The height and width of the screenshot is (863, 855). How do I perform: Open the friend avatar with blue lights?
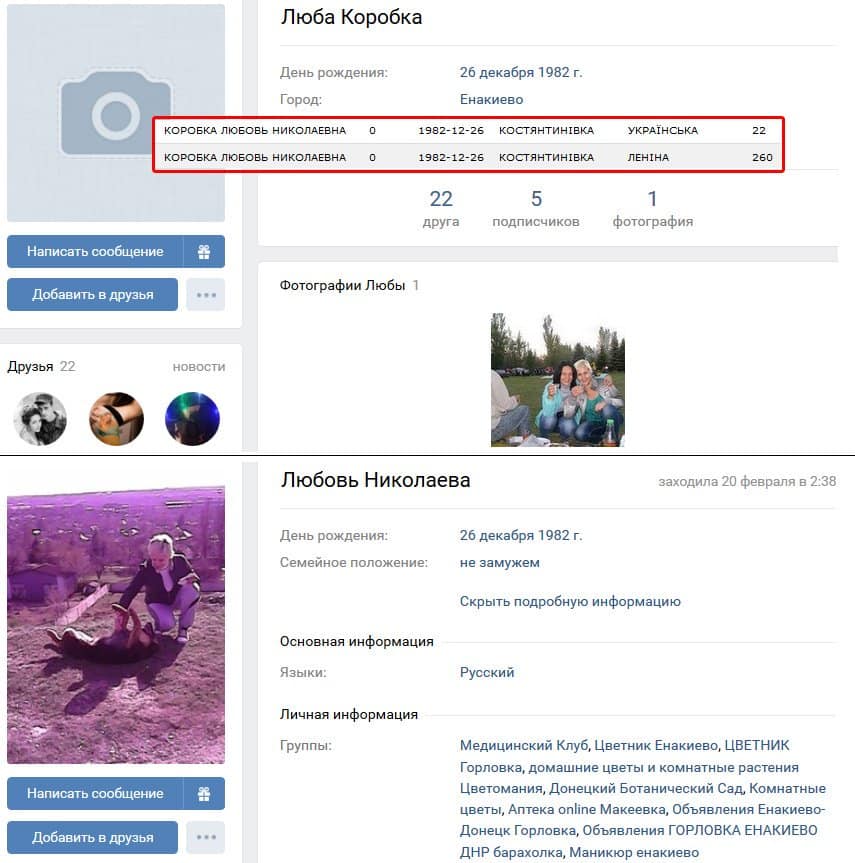tap(192, 419)
